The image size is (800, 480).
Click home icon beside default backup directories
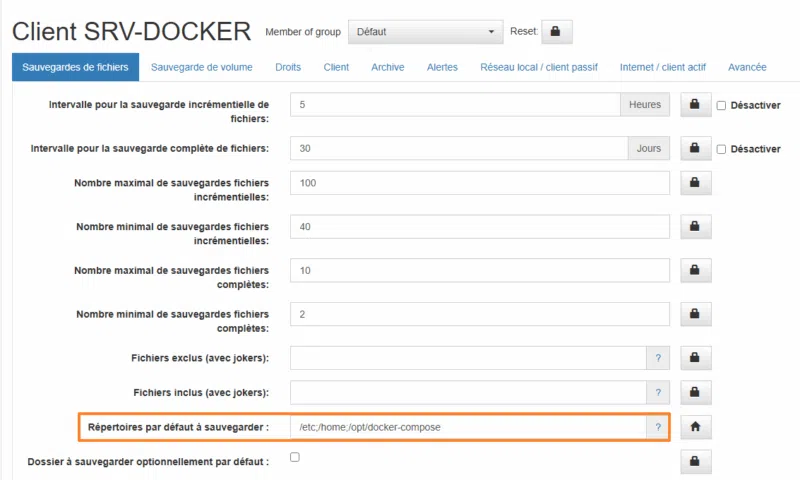695,427
